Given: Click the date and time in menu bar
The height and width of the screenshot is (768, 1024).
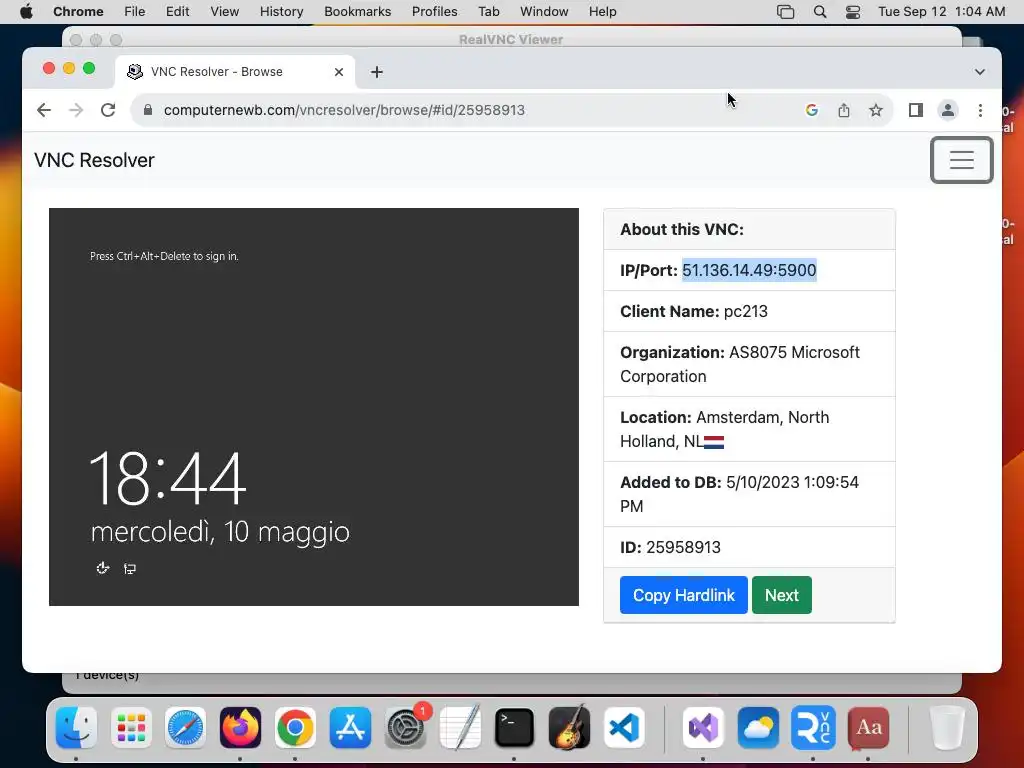Looking at the screenshot, I should [x=941, y=12].
